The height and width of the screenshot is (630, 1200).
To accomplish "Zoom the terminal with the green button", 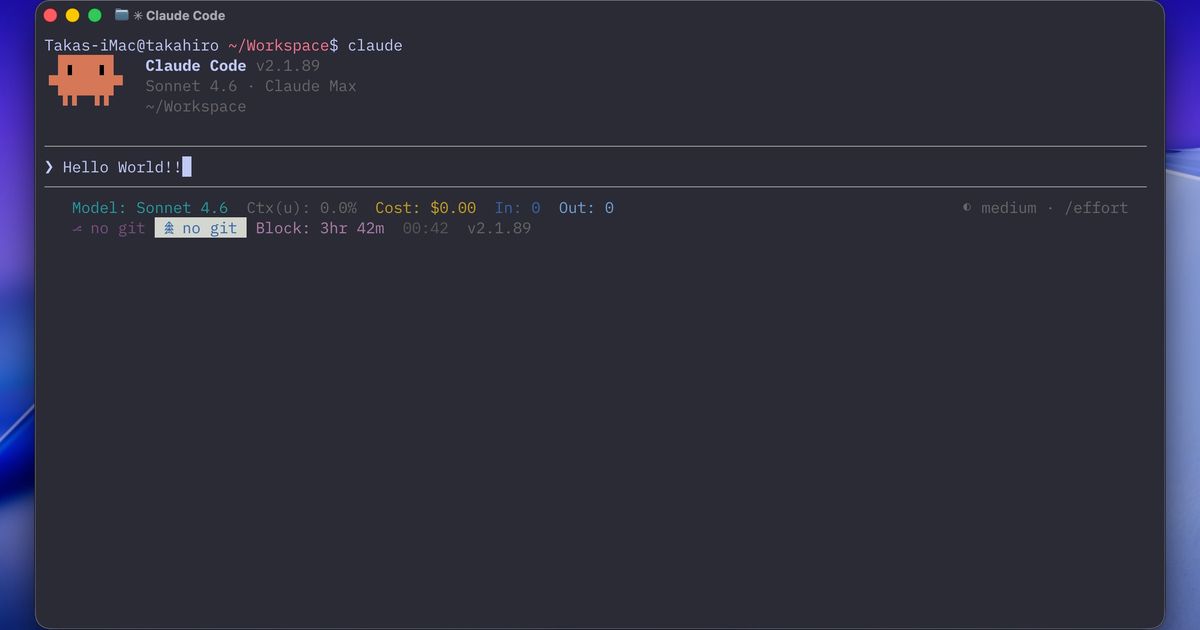I will tap(95, 15).
